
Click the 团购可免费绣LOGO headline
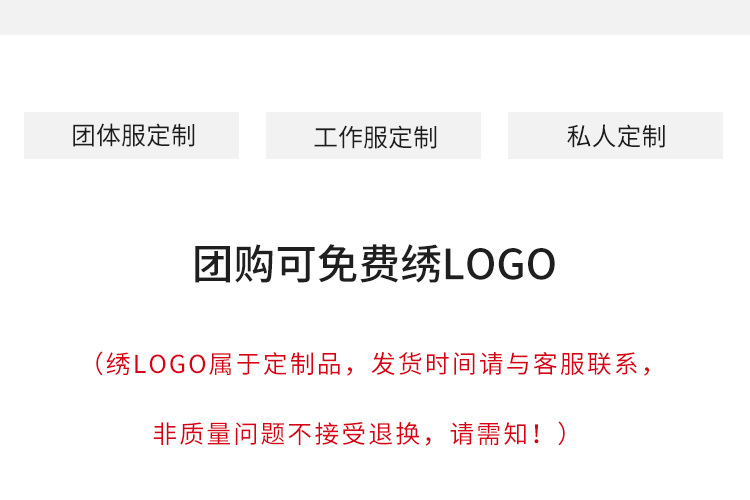click(x=375, y=264)
